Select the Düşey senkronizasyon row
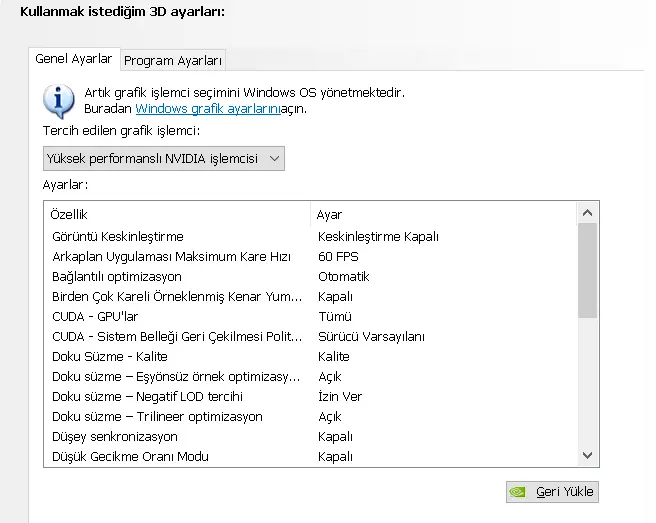Image resolution: width=656 pixels, height=523 pixels. click(x=310, y=437)
